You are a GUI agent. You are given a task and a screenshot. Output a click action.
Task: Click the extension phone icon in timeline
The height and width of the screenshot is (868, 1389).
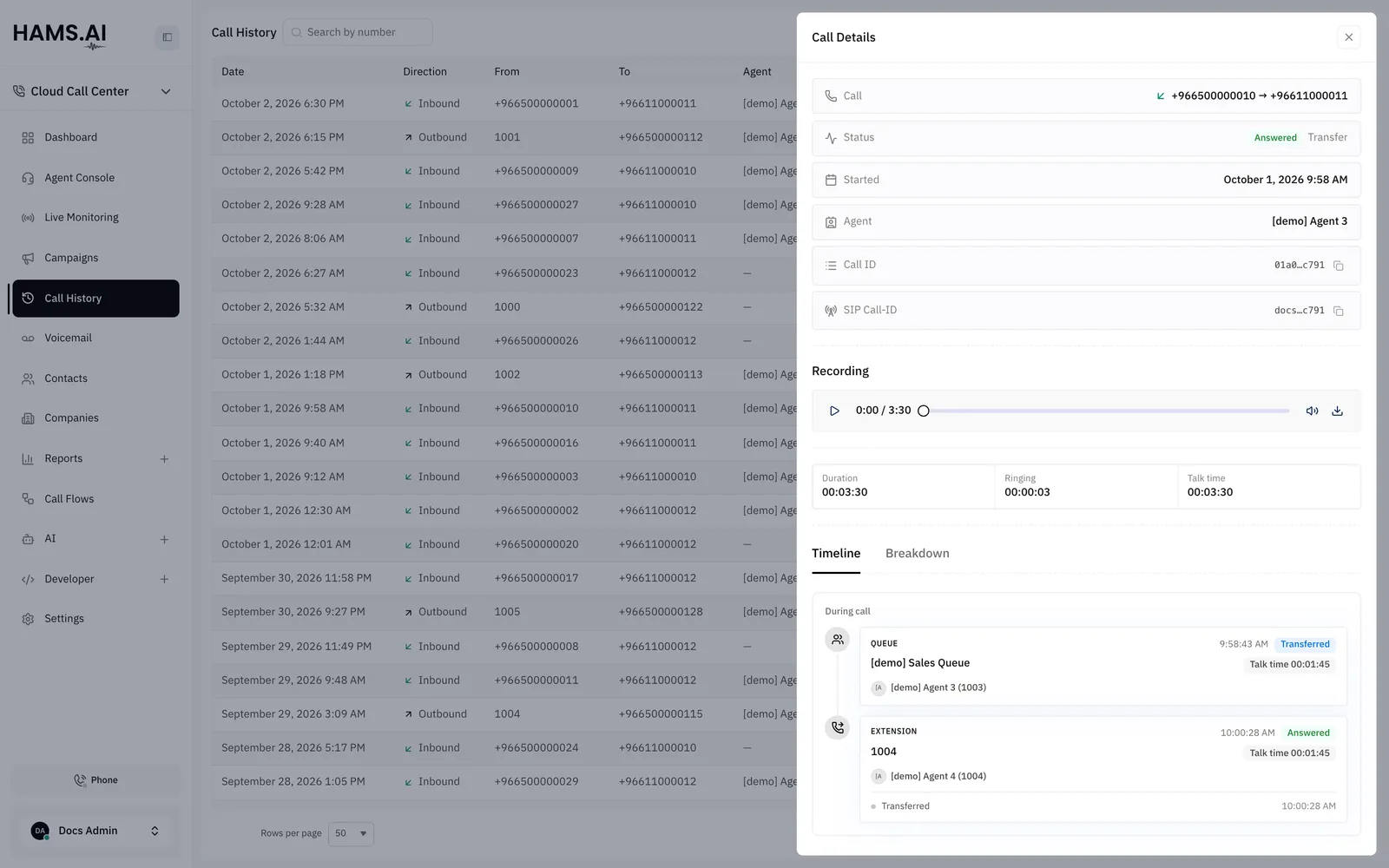(x=837, y=727)
